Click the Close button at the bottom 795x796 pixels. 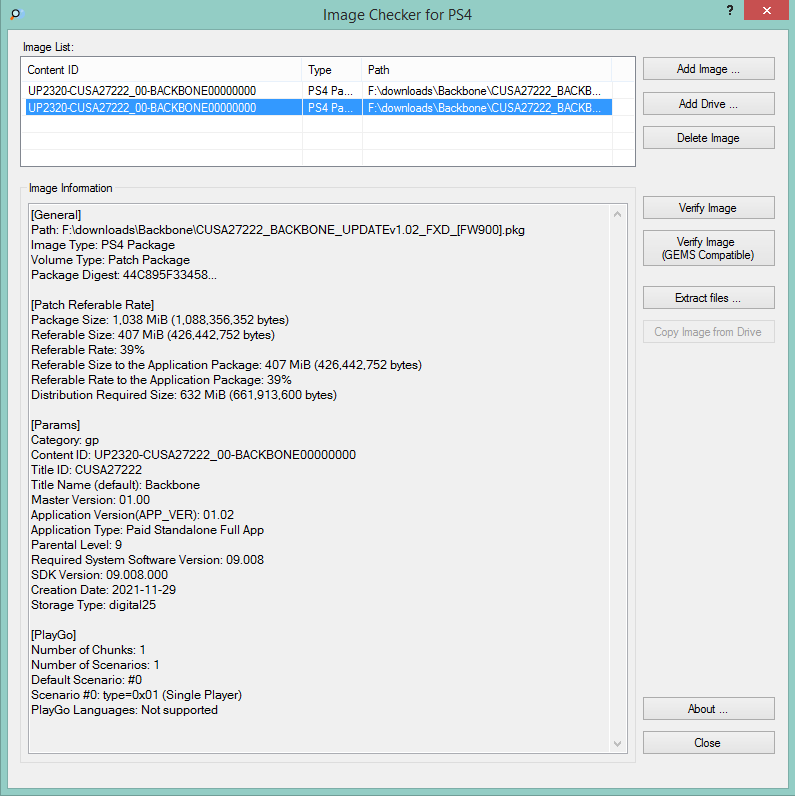708,743
